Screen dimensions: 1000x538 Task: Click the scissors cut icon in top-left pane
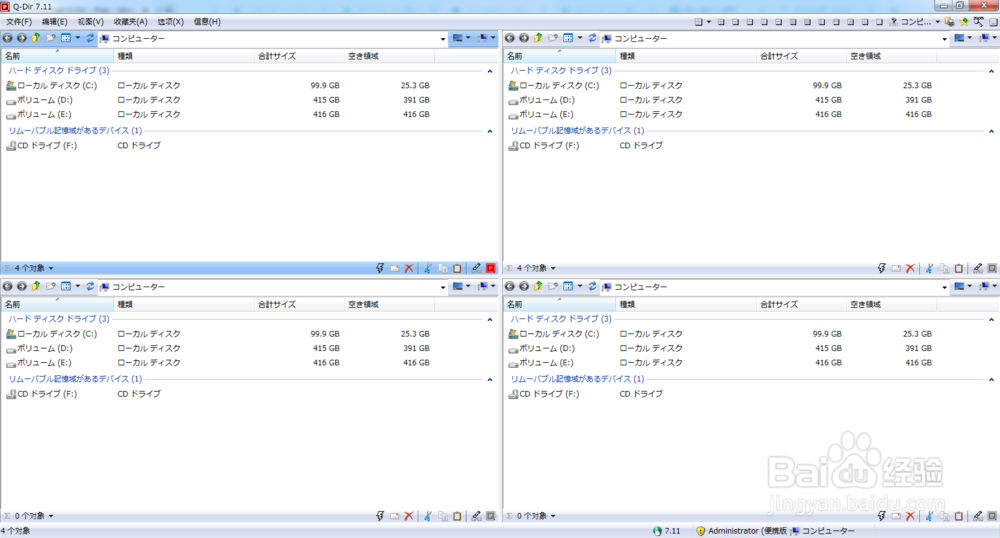click(428, 268)
